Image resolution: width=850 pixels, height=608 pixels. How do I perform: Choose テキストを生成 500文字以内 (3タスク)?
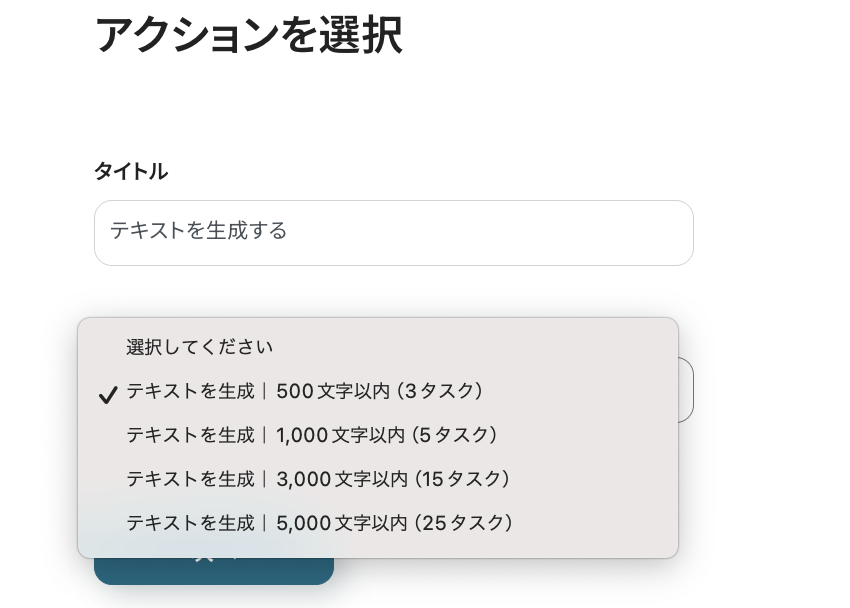tap(305, 391)
